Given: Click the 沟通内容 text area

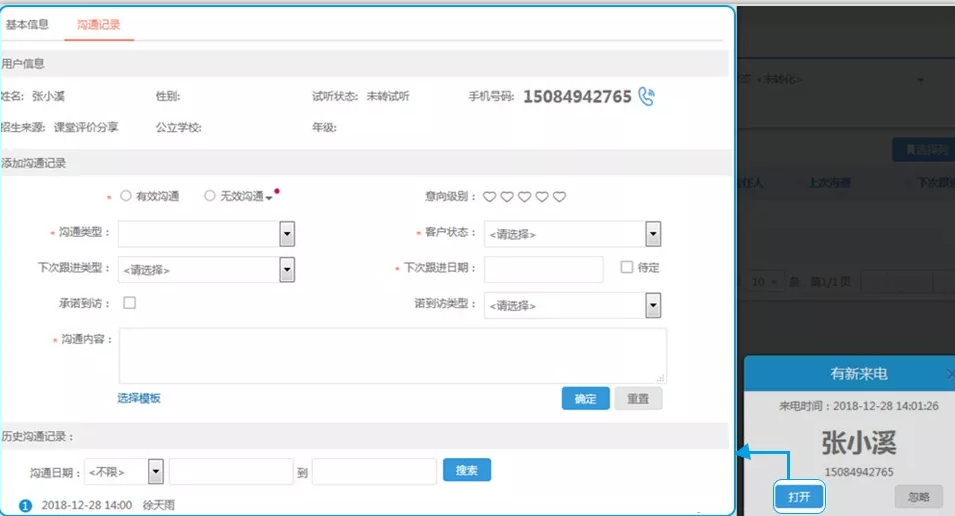Looking at the screenshot, I should pos(392,355).
